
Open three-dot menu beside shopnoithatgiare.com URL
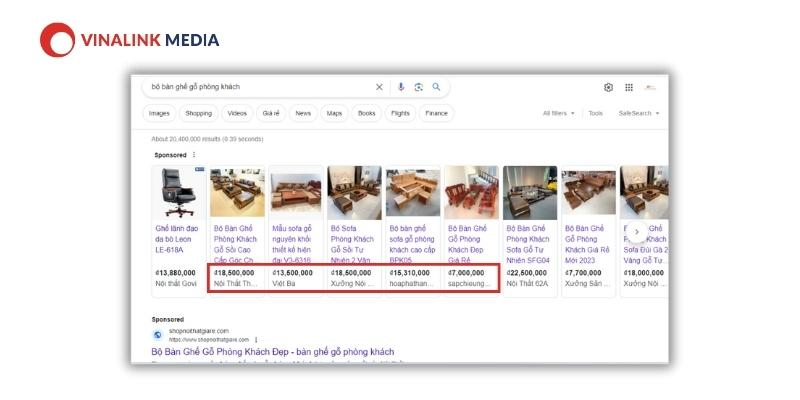pyautogui.click(x=256, y=339)
